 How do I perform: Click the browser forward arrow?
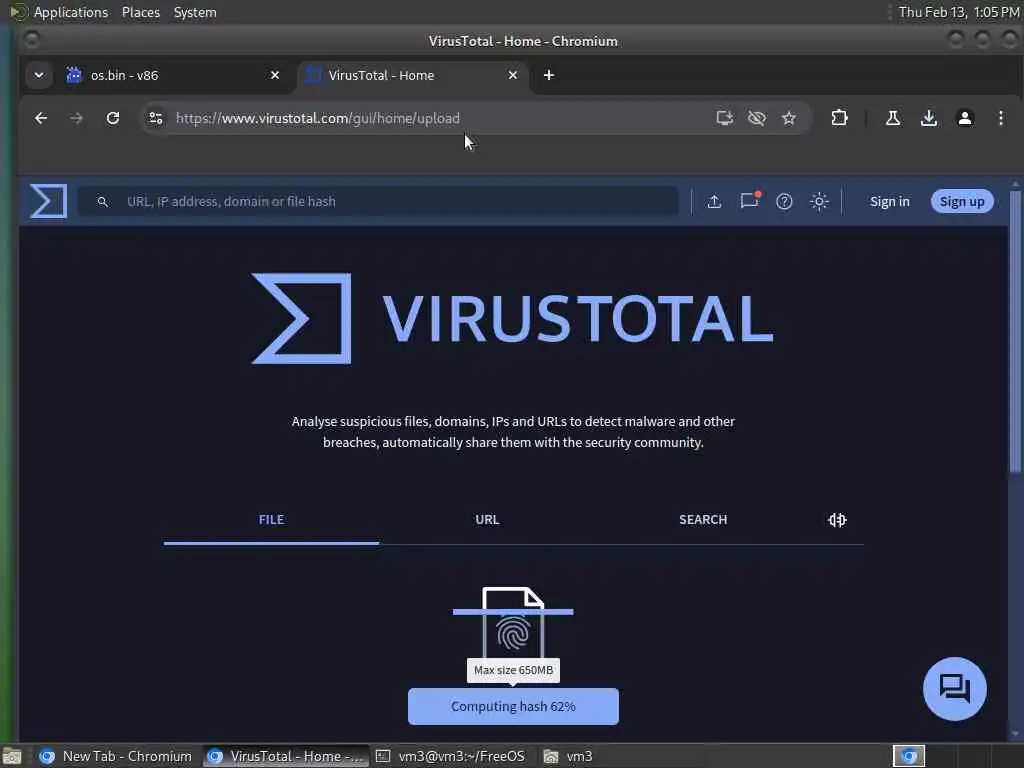(76, 118)
